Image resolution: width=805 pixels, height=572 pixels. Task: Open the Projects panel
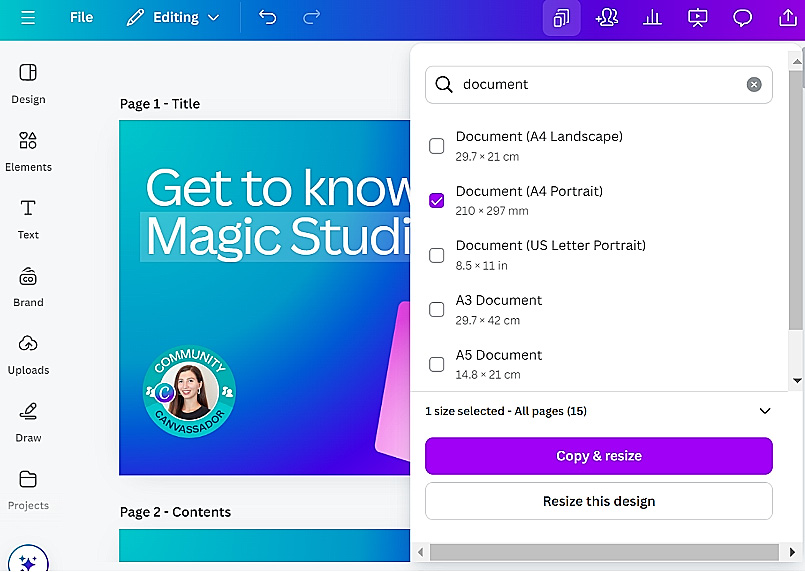(28, 490)
